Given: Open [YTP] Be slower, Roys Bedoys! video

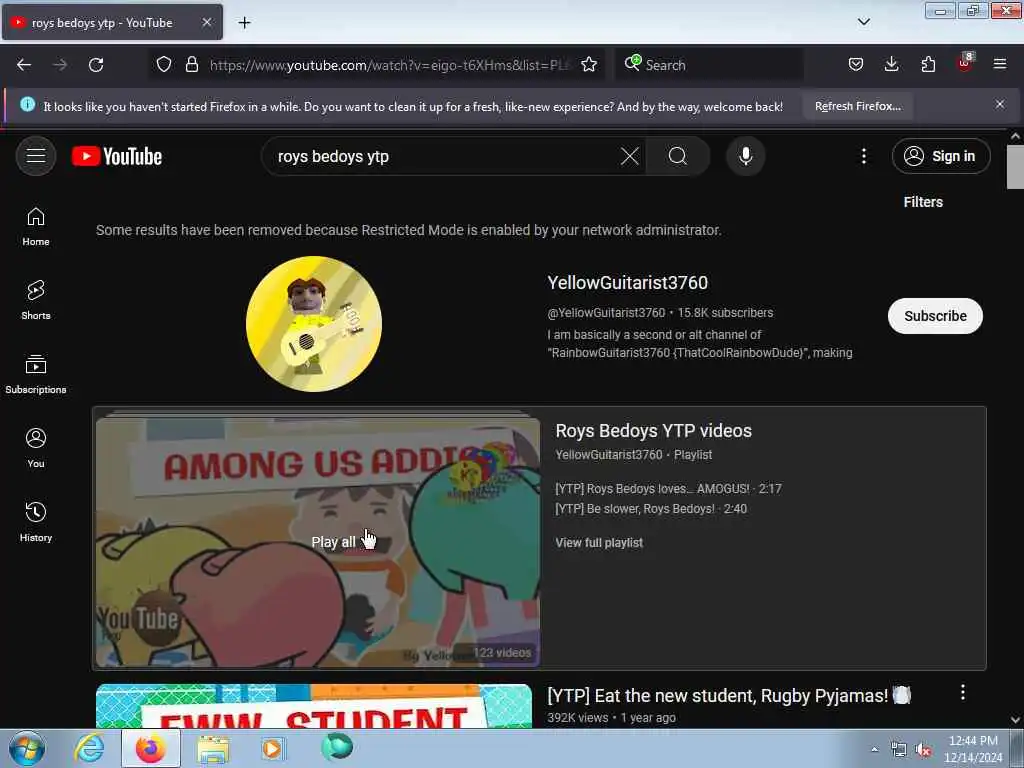Looking at the screenshot, I should click(x=651, y=509).
